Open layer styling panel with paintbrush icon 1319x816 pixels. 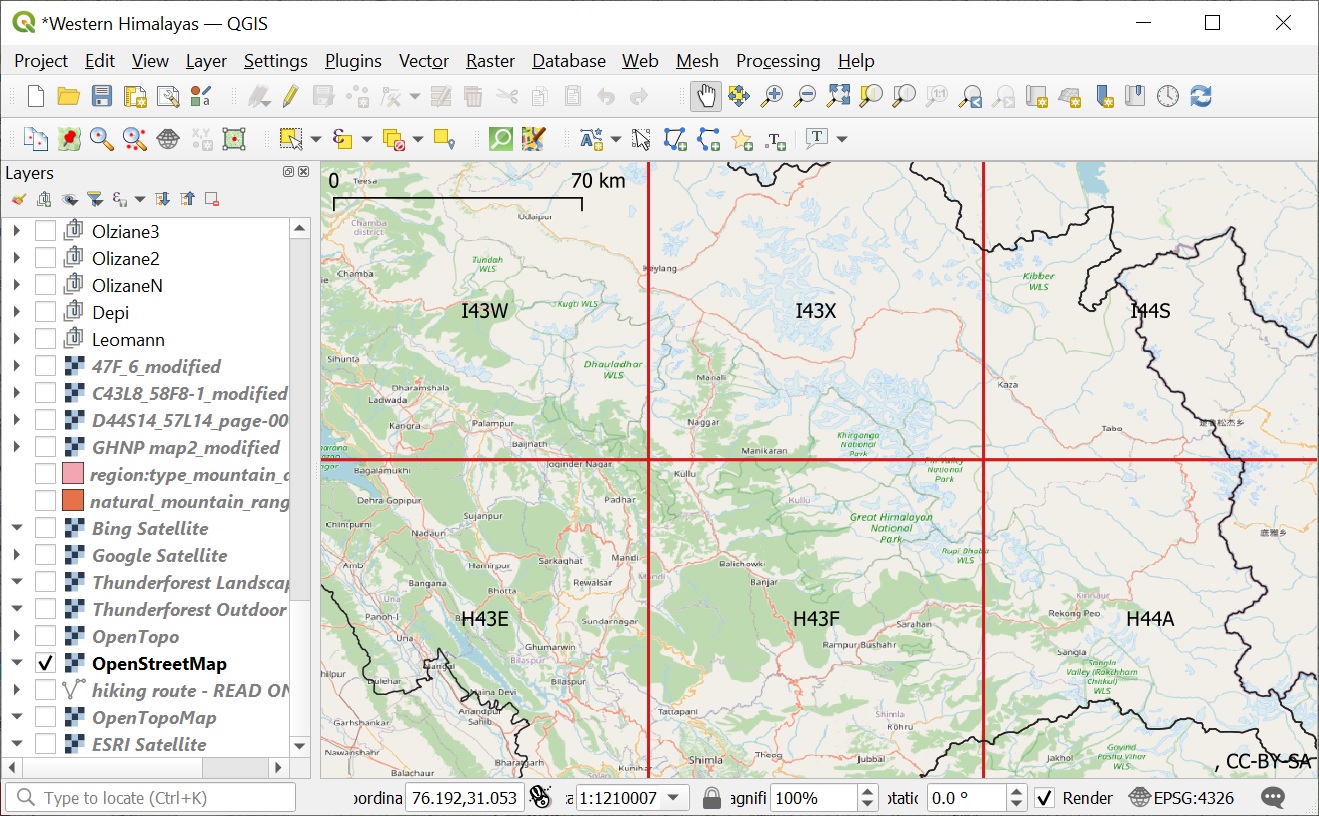tap(18, 200)
